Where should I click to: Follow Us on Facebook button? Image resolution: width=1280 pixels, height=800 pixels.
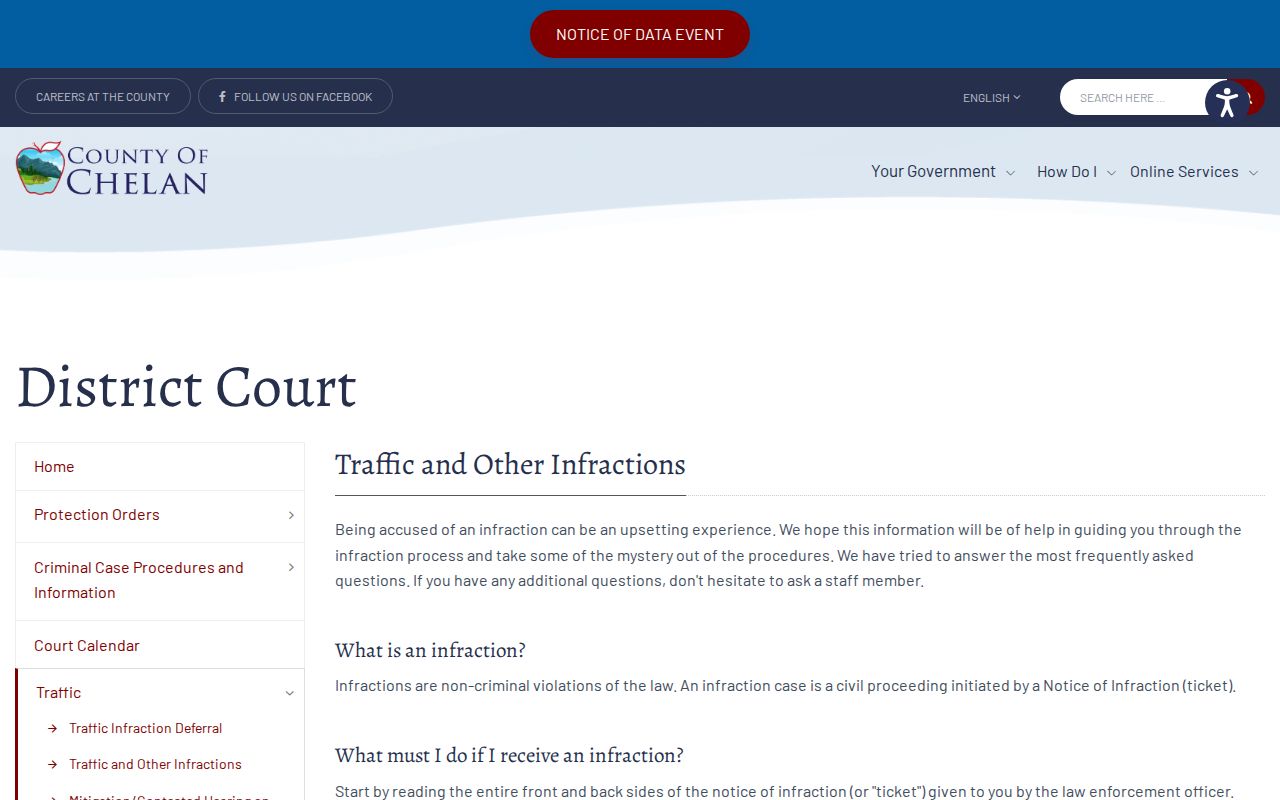click(x=295, y=97)
